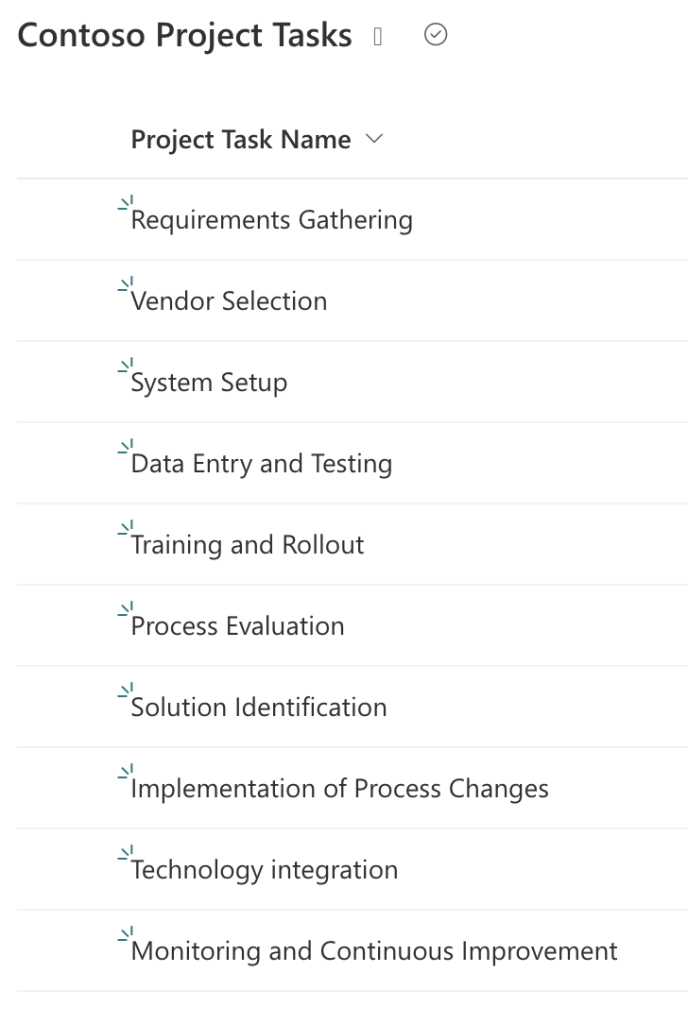Open the Technology integration task
The width and height of the screenshot is (688, 1024).
[x=265, y=869]
